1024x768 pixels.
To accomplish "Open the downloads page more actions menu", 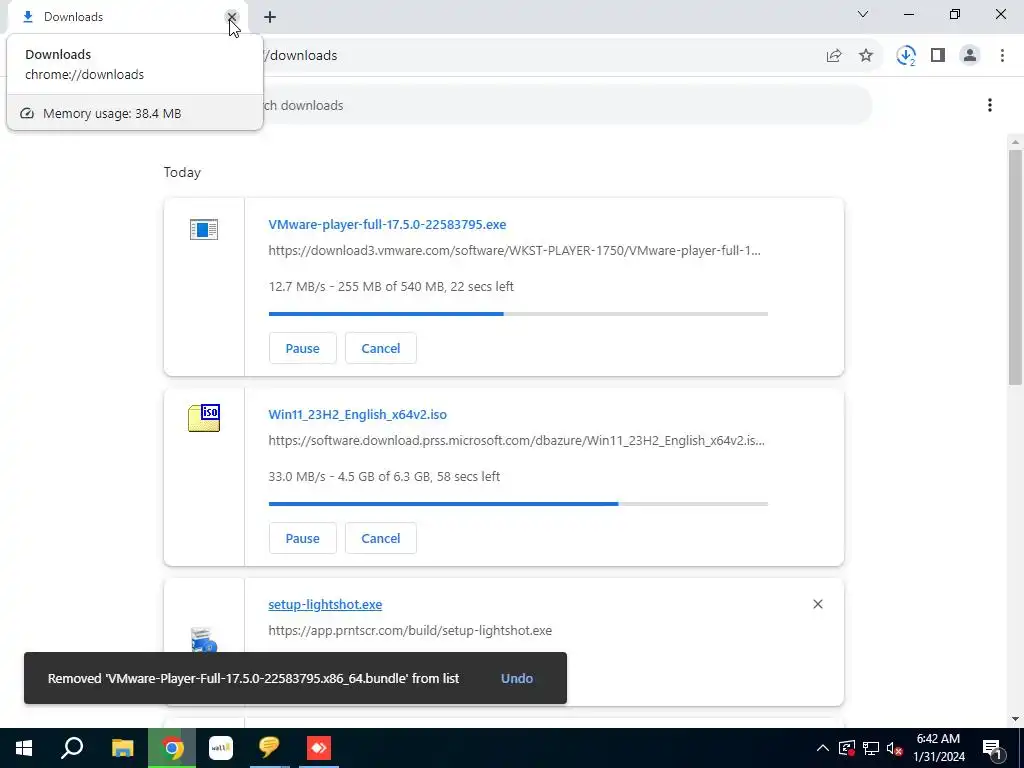I will pos(989,105).
